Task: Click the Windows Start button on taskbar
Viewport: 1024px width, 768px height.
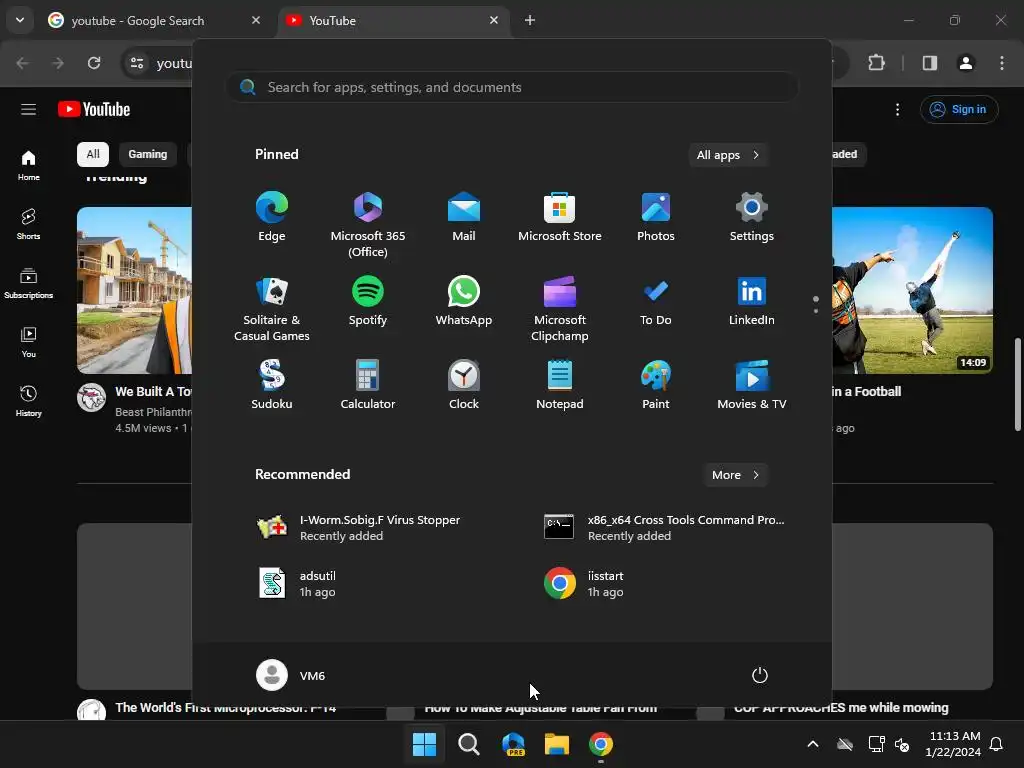Action: 424,744
